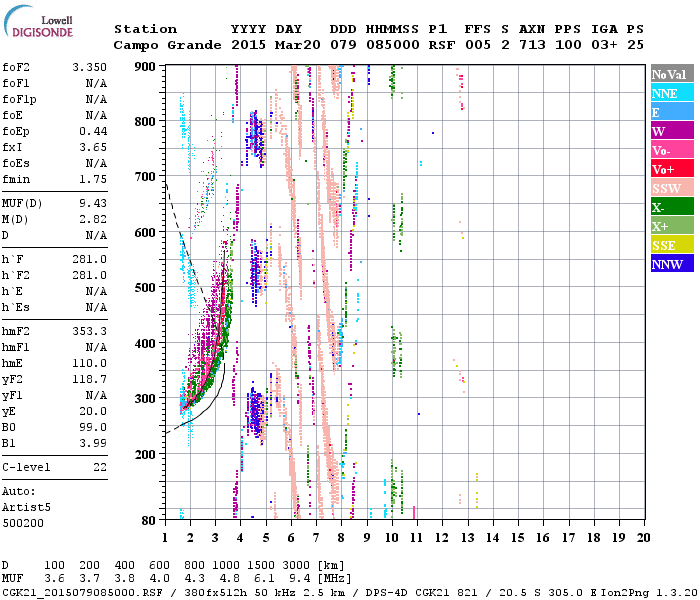Click the h`Es N/A value
The width and height of the screenshot is (700, 600).
point(96,308)
